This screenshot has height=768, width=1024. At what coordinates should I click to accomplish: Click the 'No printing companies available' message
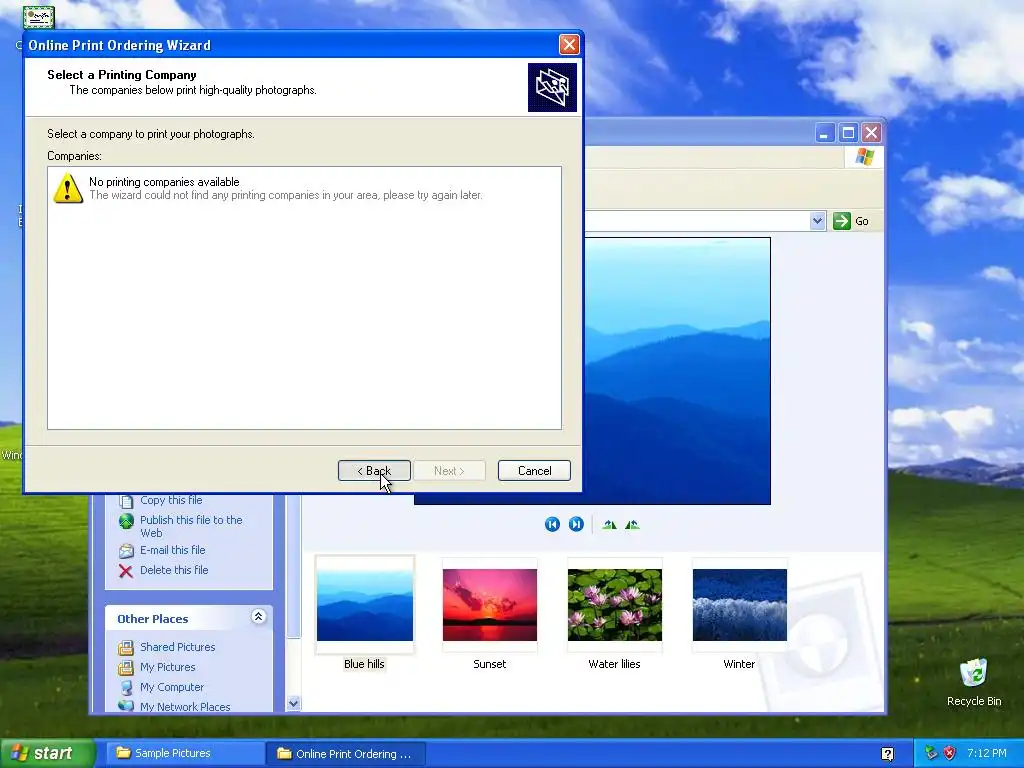(x=164, y=182)
